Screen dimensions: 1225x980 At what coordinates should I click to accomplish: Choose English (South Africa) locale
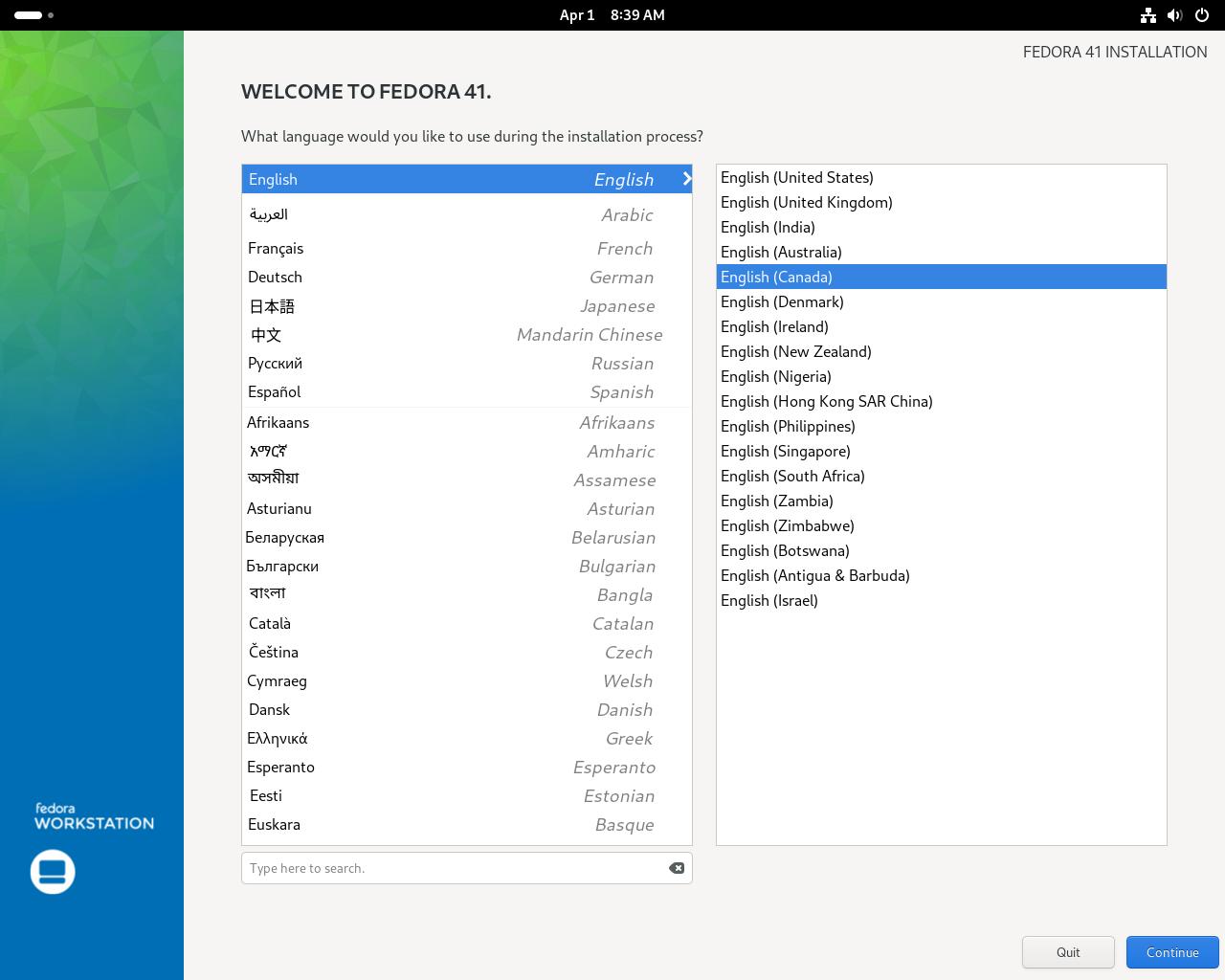click(942, 476)
